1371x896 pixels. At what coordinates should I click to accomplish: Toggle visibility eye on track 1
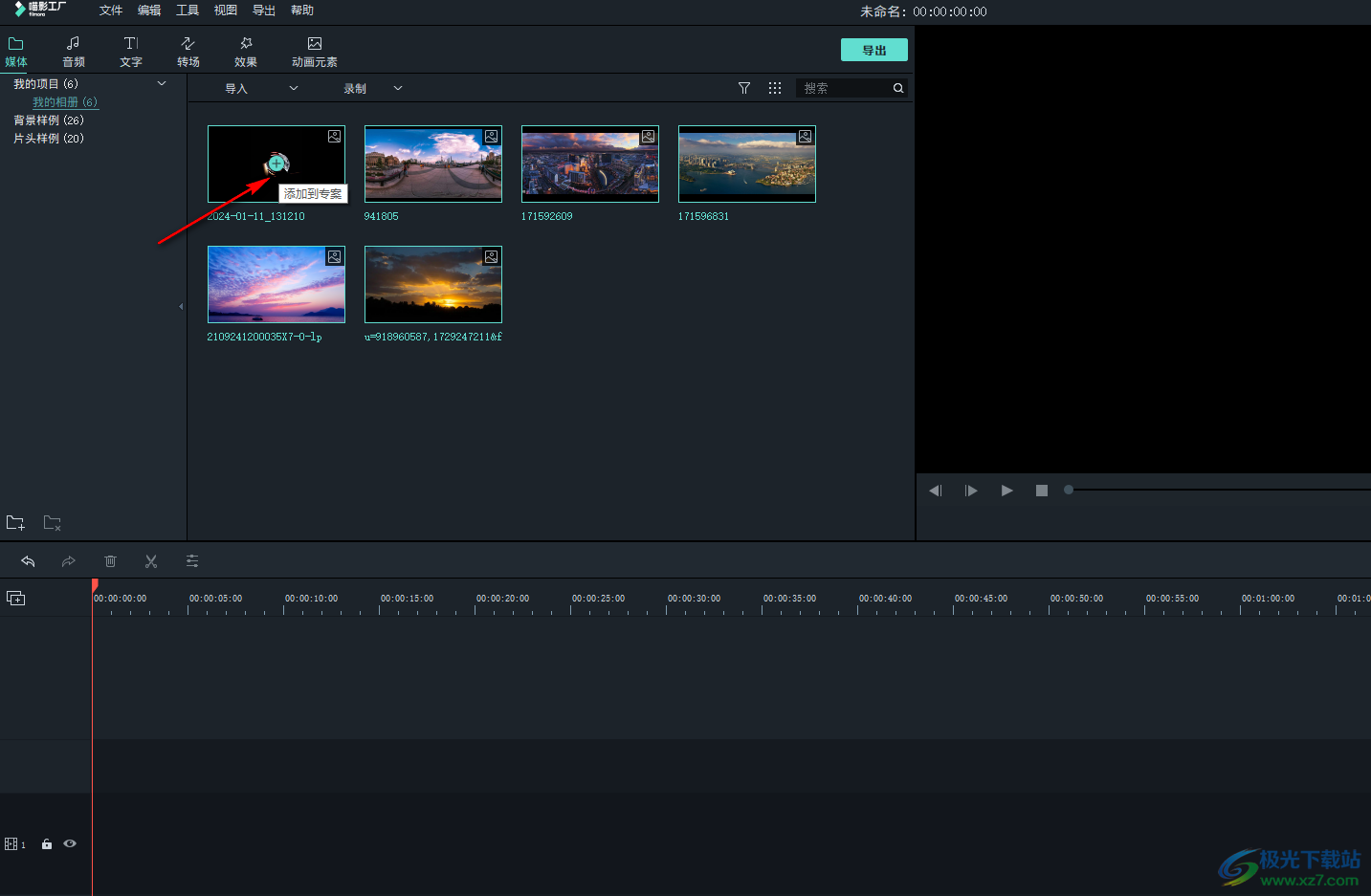click(x=70, y=843)
